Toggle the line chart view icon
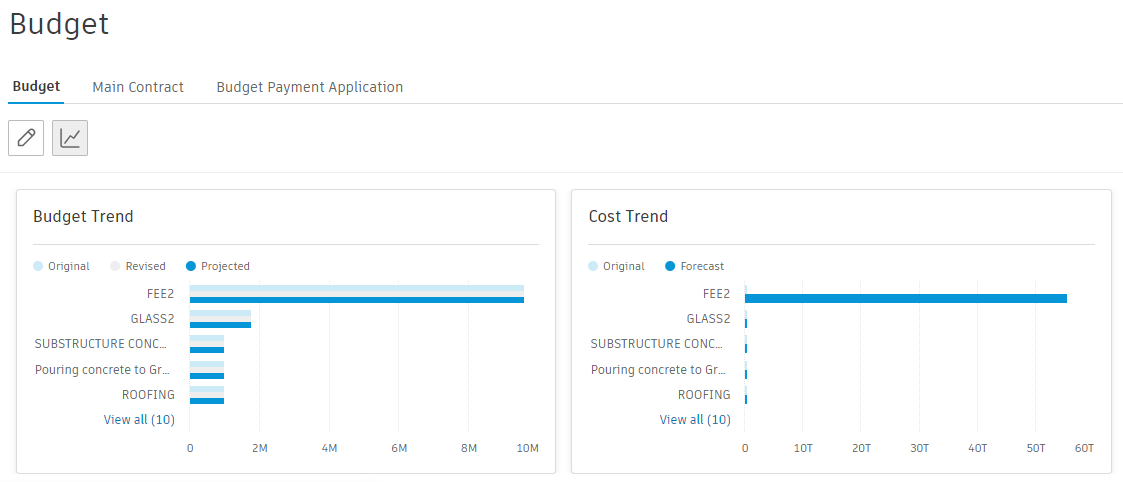 tap(69, 138)
